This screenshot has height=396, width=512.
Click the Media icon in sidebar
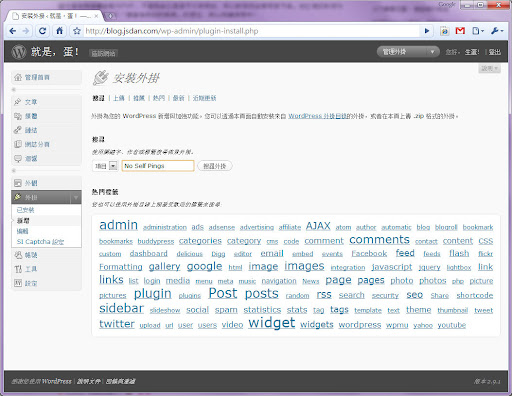coord(18,116)
